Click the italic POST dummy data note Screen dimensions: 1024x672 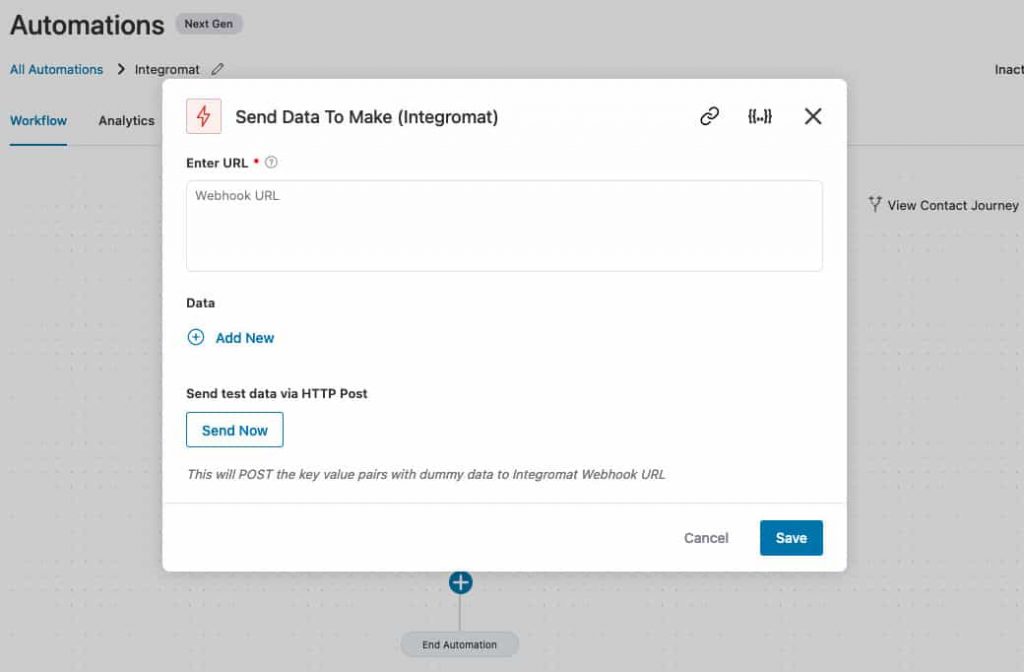point(426,475)
